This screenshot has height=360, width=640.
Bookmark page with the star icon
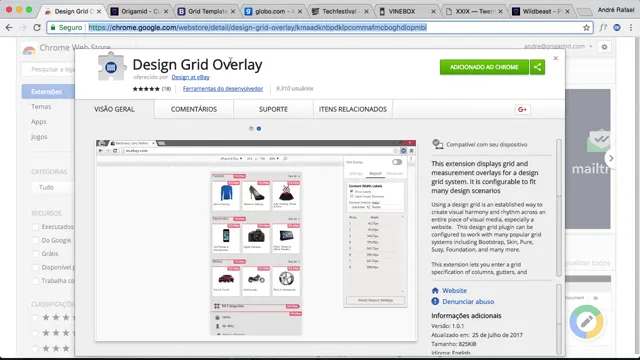587,27
